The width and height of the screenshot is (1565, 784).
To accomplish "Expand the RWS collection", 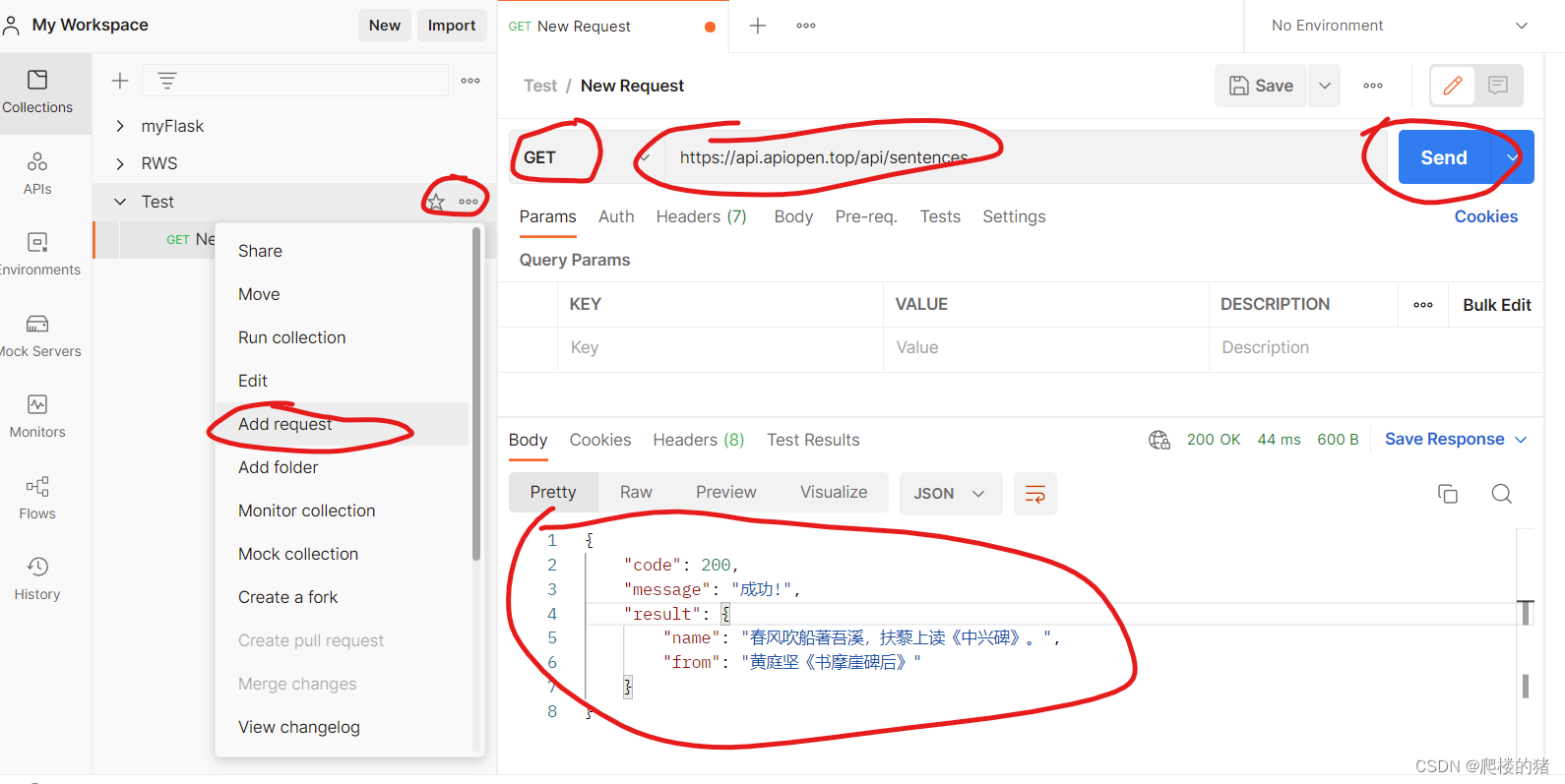I will [x=120, y=163].
